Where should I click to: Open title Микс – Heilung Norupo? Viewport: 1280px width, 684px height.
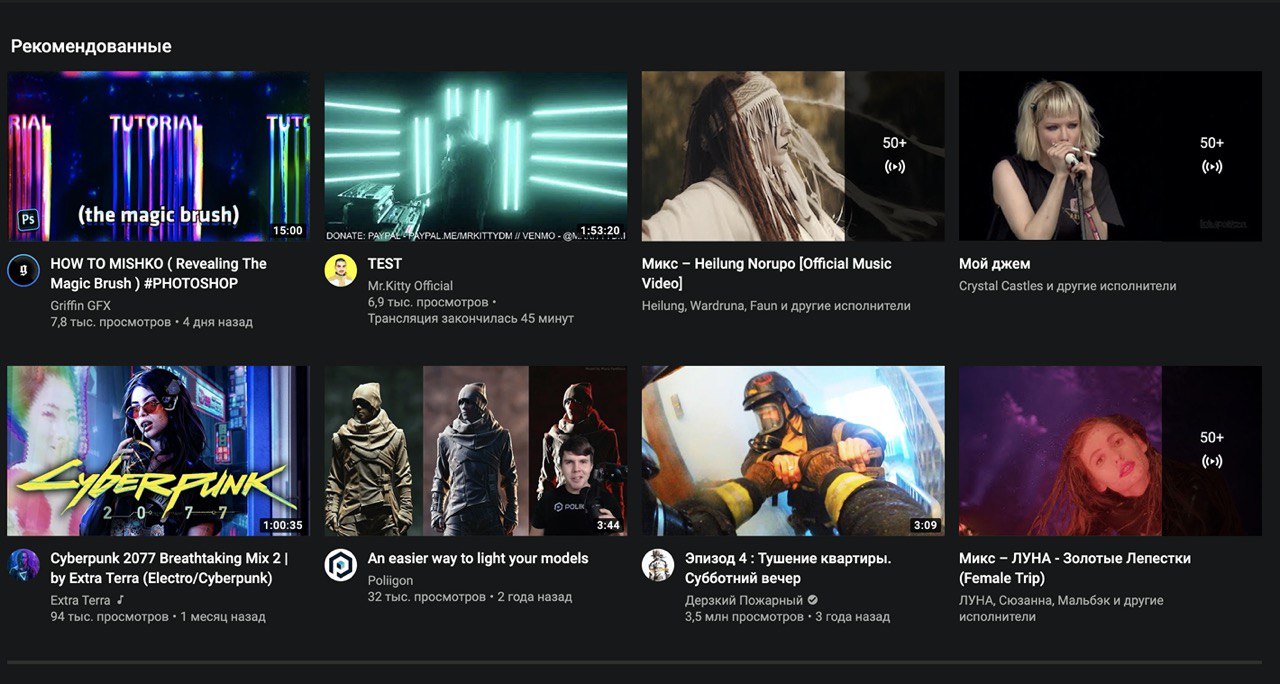(x=766, y=273)
